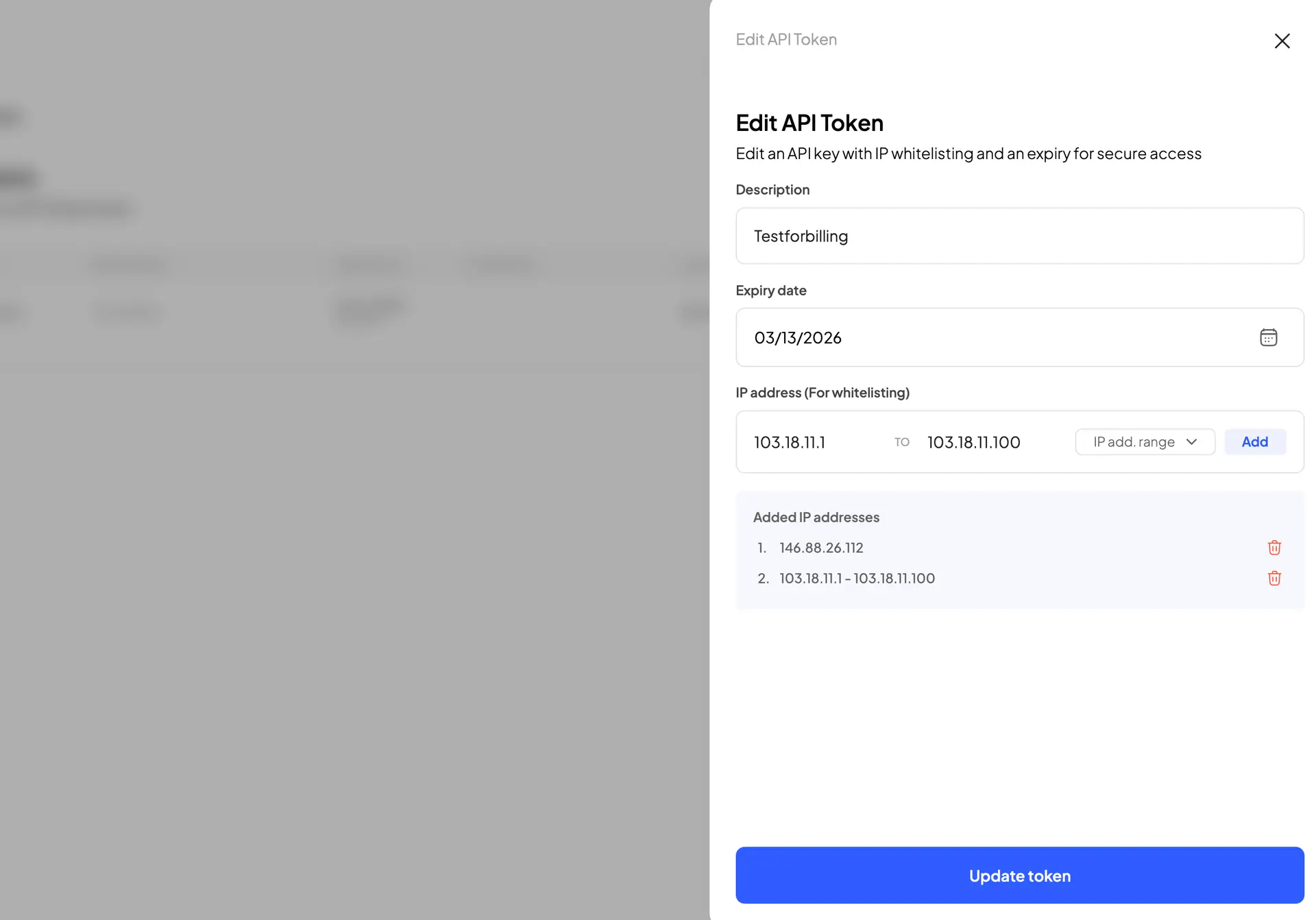Remove IP range 103.18.11.1 - 103.18.11.100
This screenshot has height=920, width=1316.
[x=1274, y=578]
